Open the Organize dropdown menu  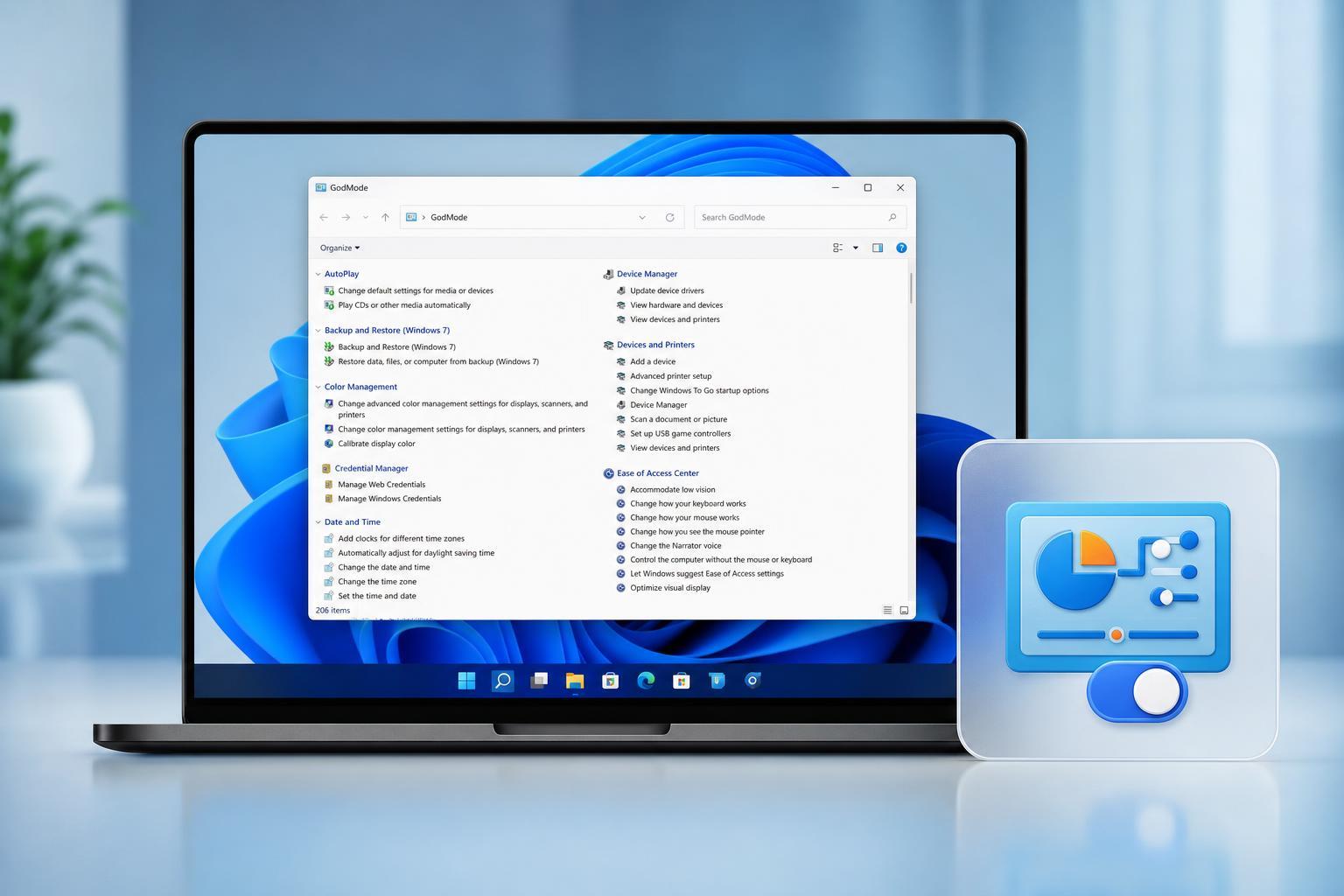click(x=339, y=248)
